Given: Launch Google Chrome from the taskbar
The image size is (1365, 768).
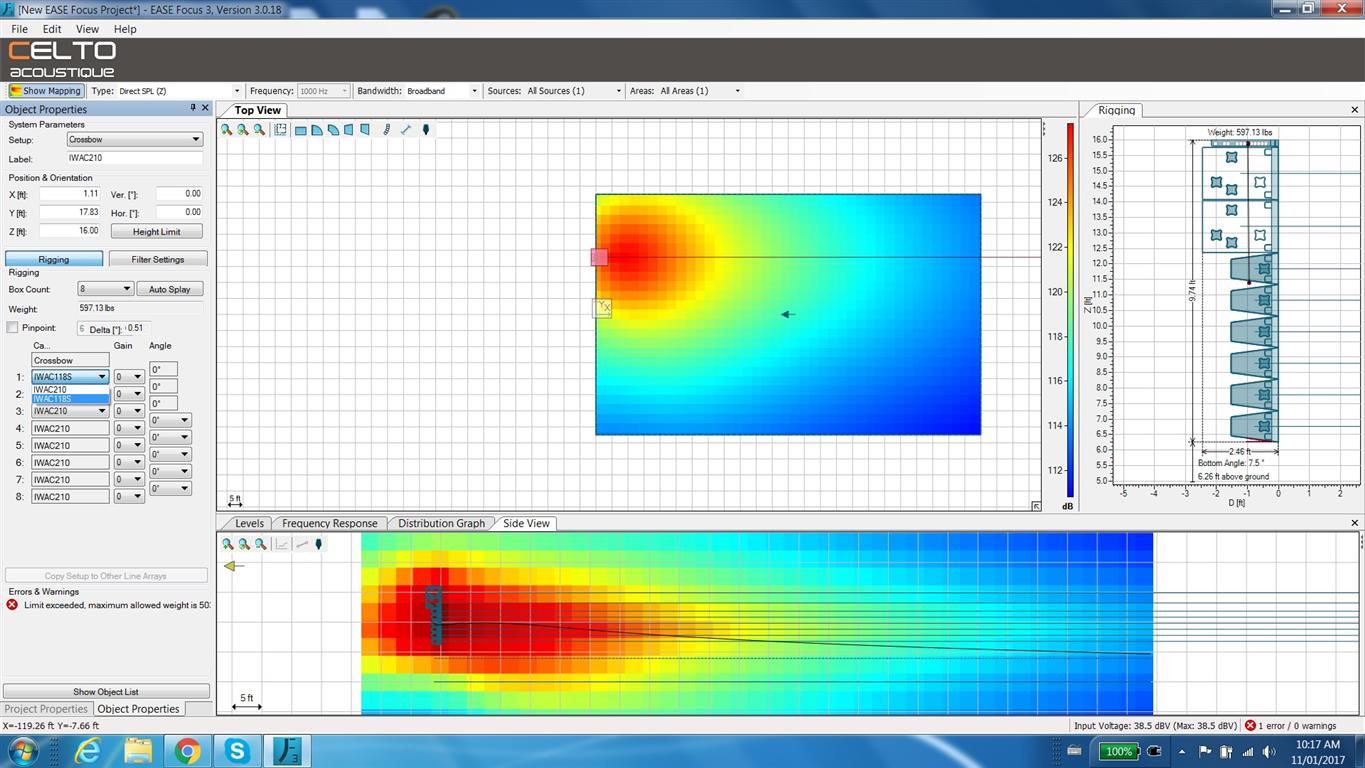Looking at the screenshot, I should [187, 750].
